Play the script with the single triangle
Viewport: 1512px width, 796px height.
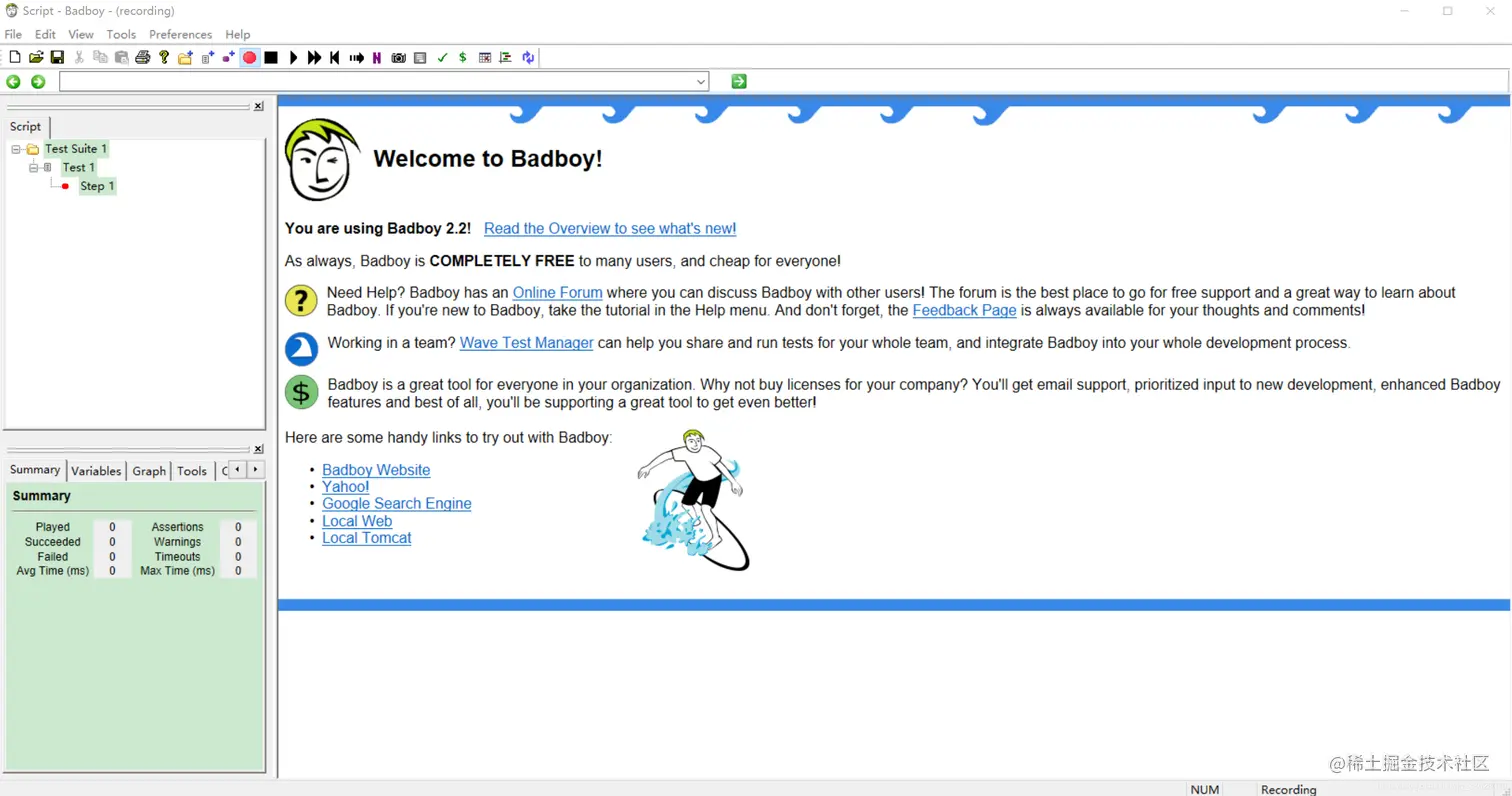click(x=294, y=58)
